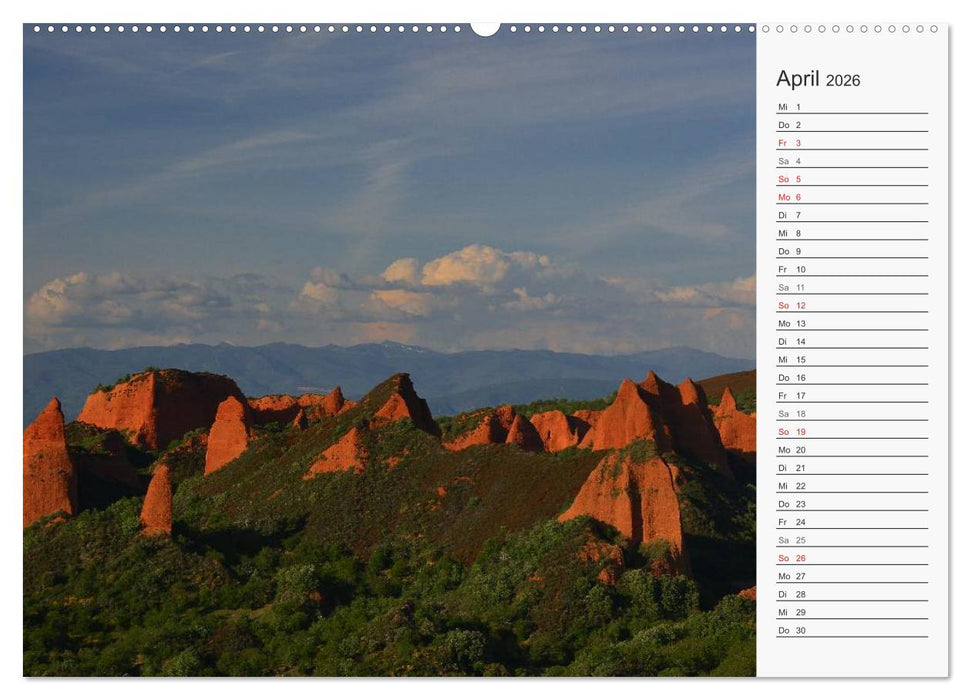Click the So 12 red date row
971x700 pixels.
click(790, 305)
